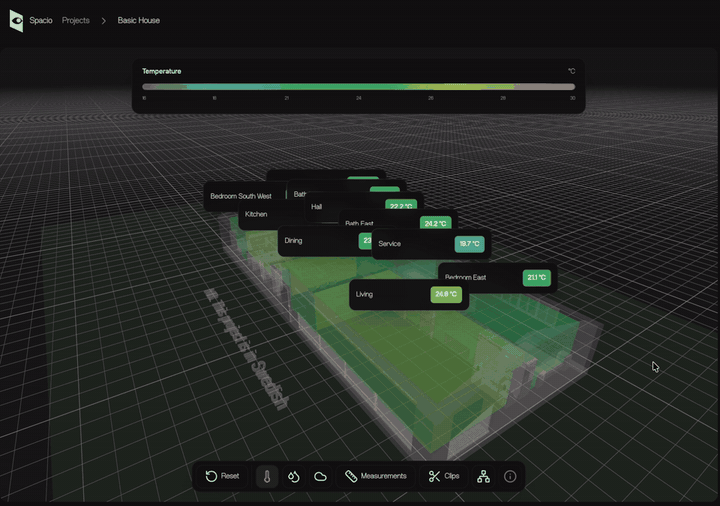Viewport: 720px width, 506px height.
Task: Click the 19.7 °C temperature badge
Action: tap(469, 244)
